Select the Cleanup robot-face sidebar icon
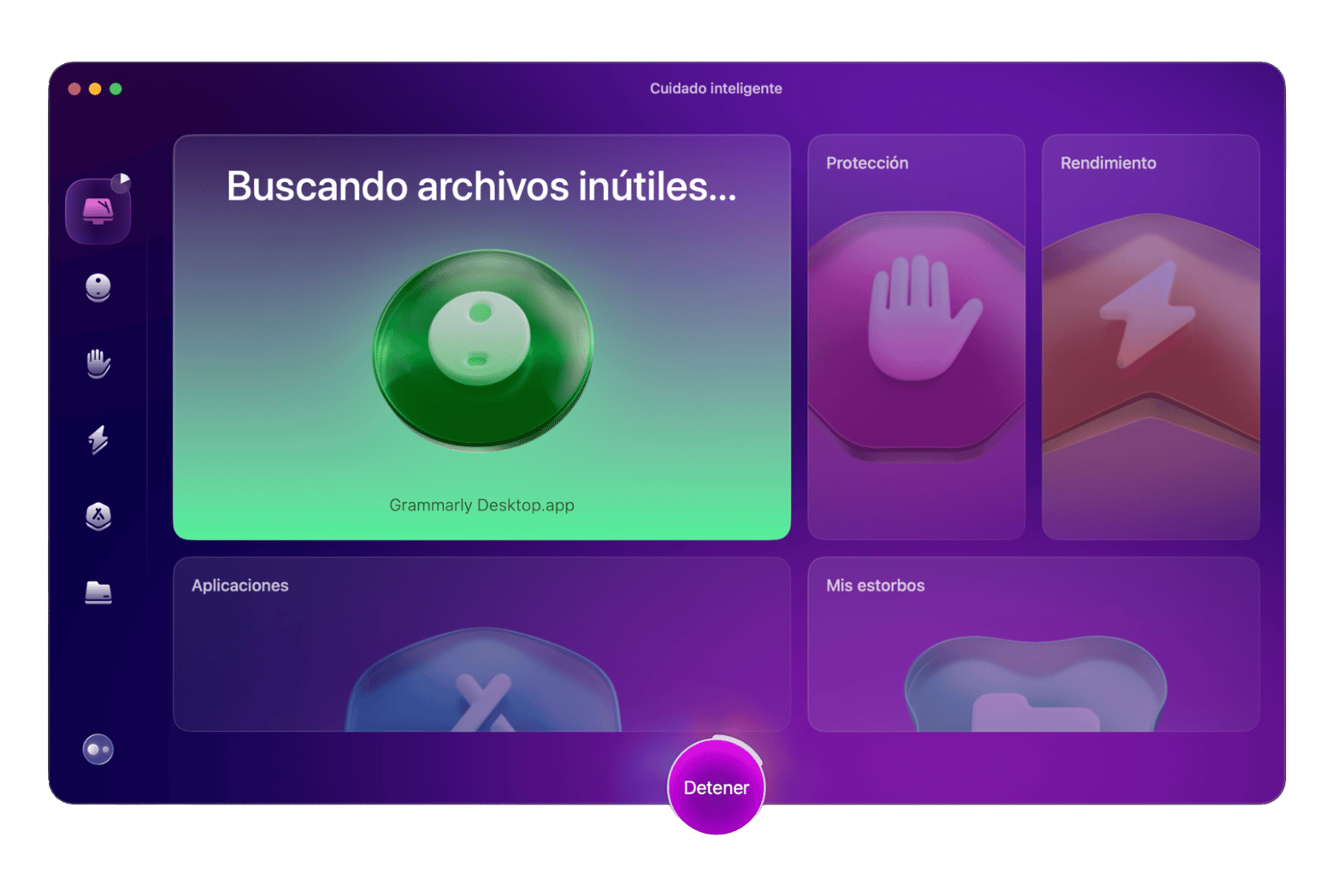Image resolution: width=1334 pixels, height=896 pixels. 98,287
